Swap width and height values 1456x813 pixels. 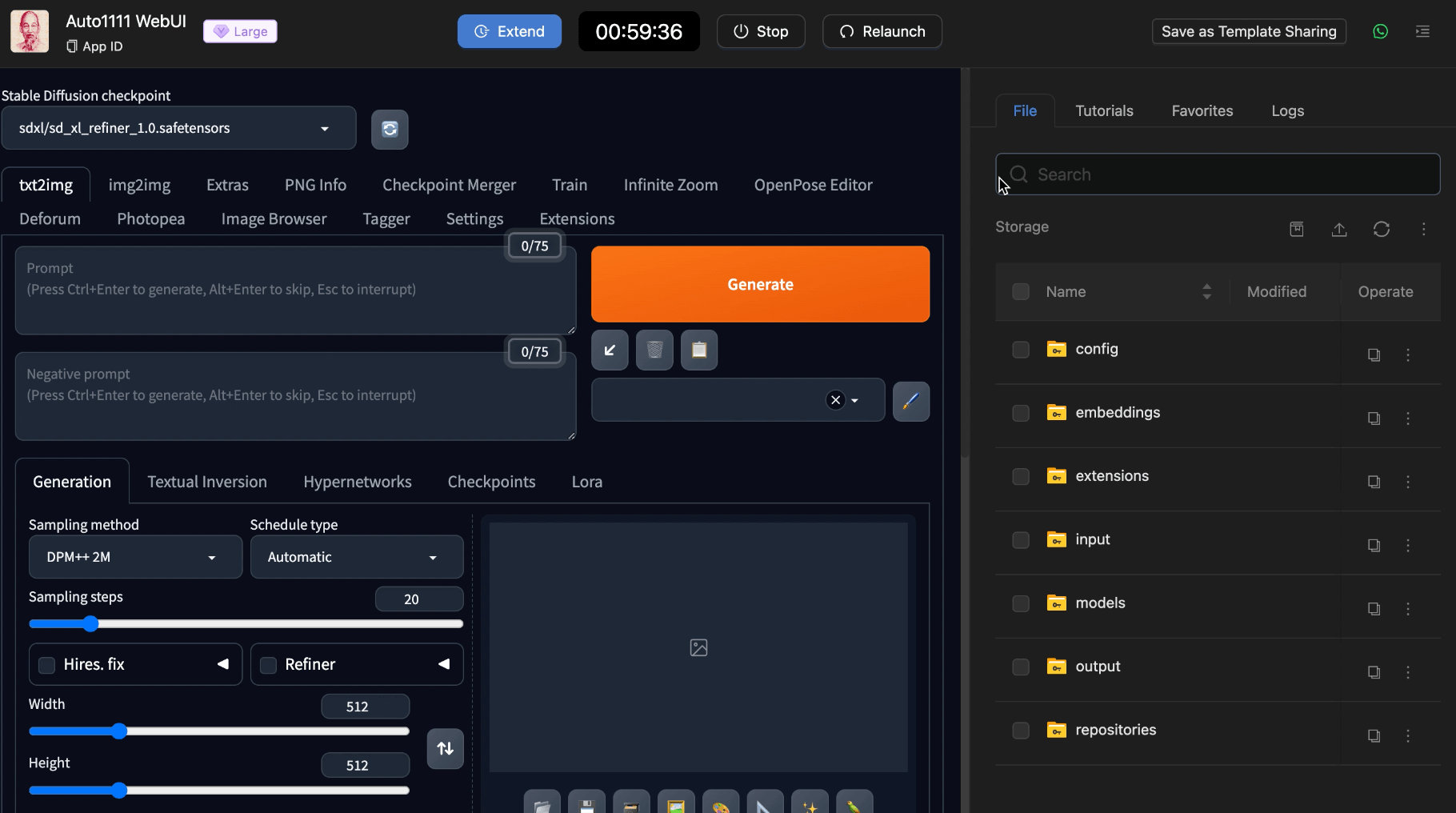[446, 748]
